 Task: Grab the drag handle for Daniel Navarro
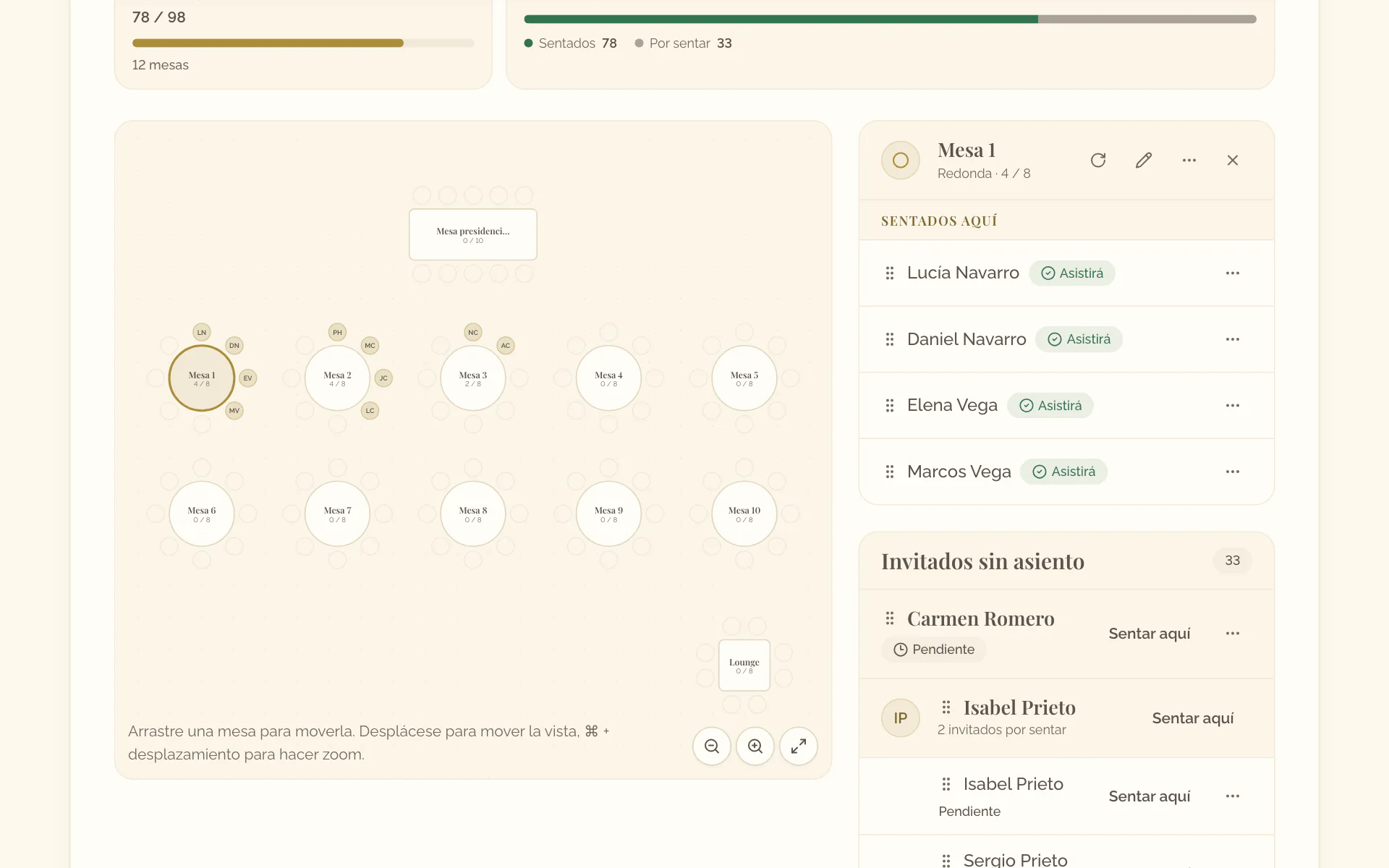pos(890,339)
